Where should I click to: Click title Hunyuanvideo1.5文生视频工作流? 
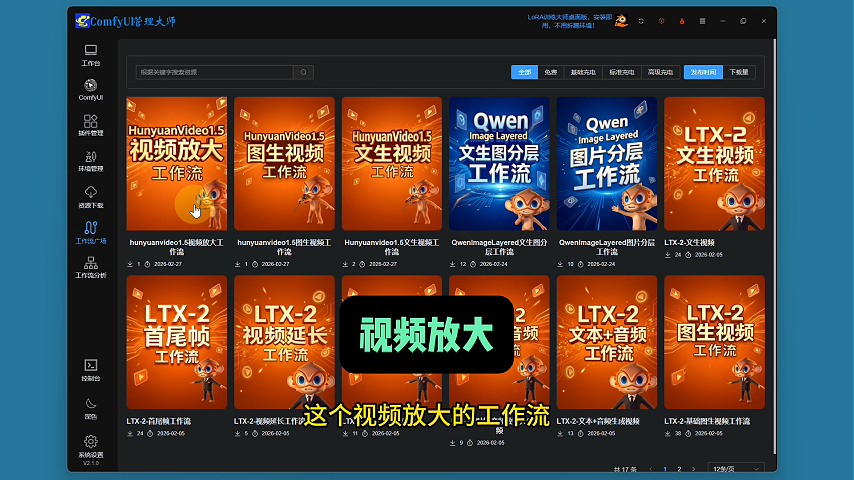point(392,247)
